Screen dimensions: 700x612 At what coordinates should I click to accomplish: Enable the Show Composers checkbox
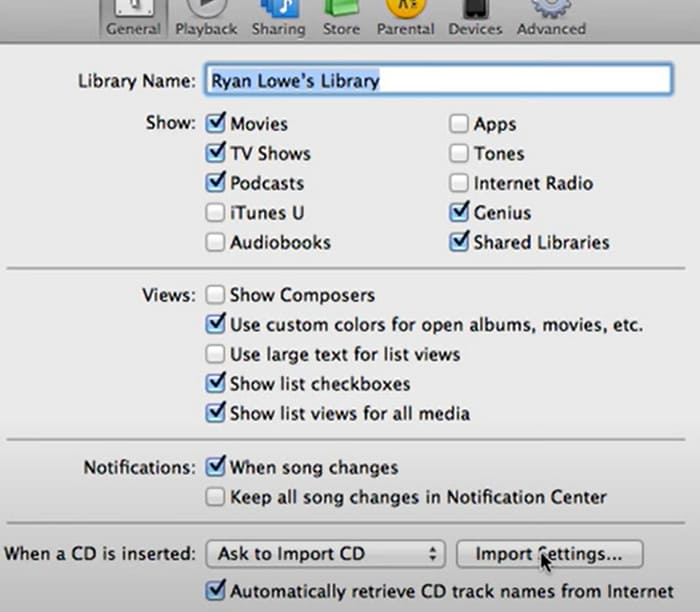coord(215,295)
